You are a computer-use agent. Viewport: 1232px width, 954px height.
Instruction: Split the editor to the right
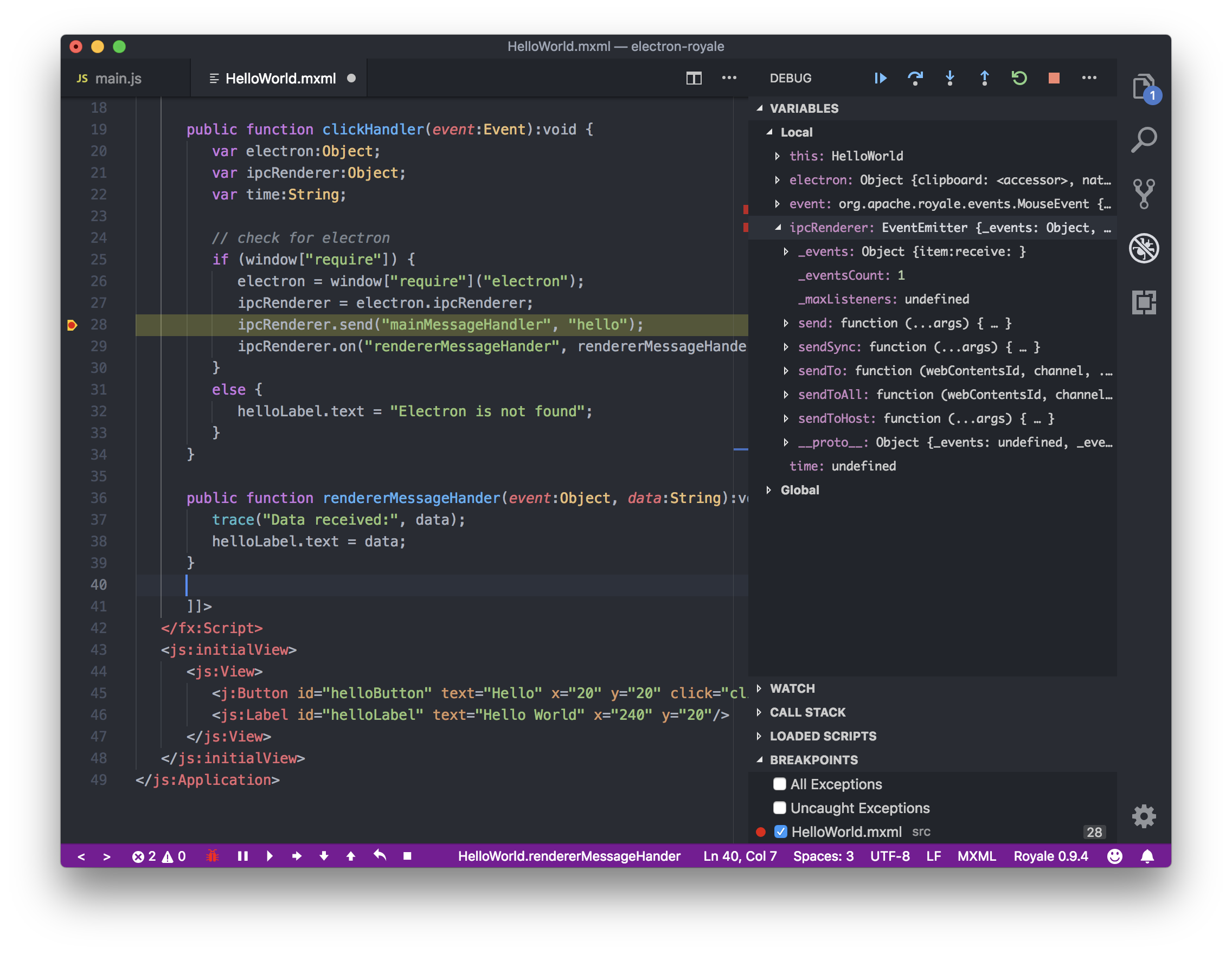[x=694, y=78]
